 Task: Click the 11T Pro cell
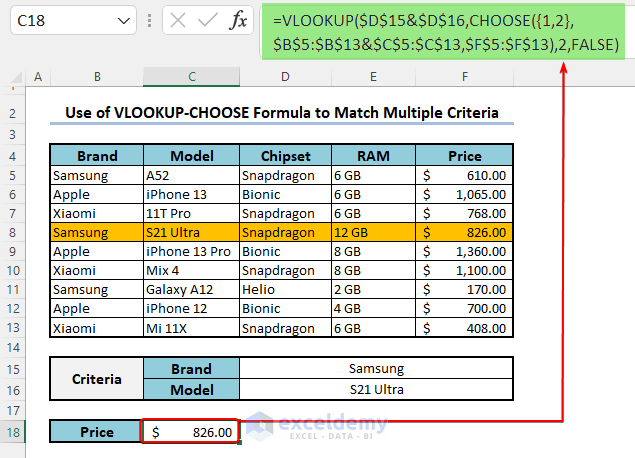click(x=192, y=213)
